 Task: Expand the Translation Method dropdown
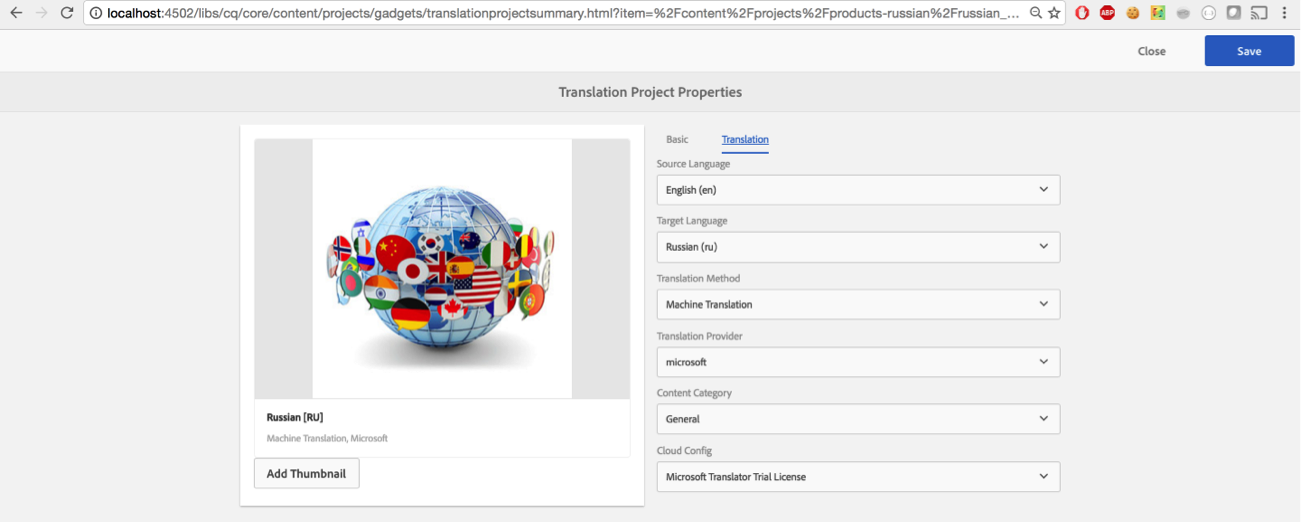(x=857, y=304)
